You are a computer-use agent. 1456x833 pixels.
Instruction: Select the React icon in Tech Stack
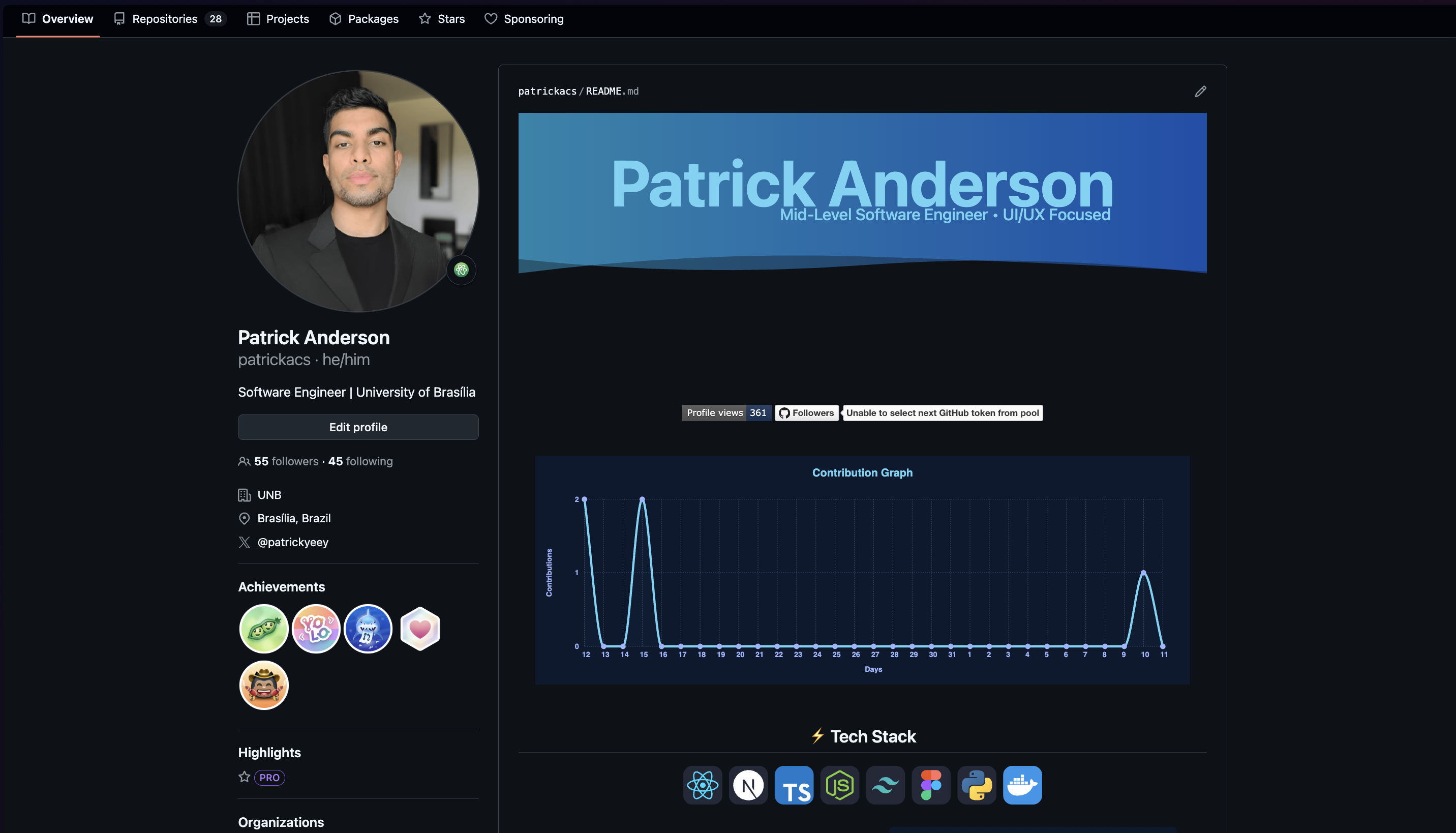tap(702, 785)
